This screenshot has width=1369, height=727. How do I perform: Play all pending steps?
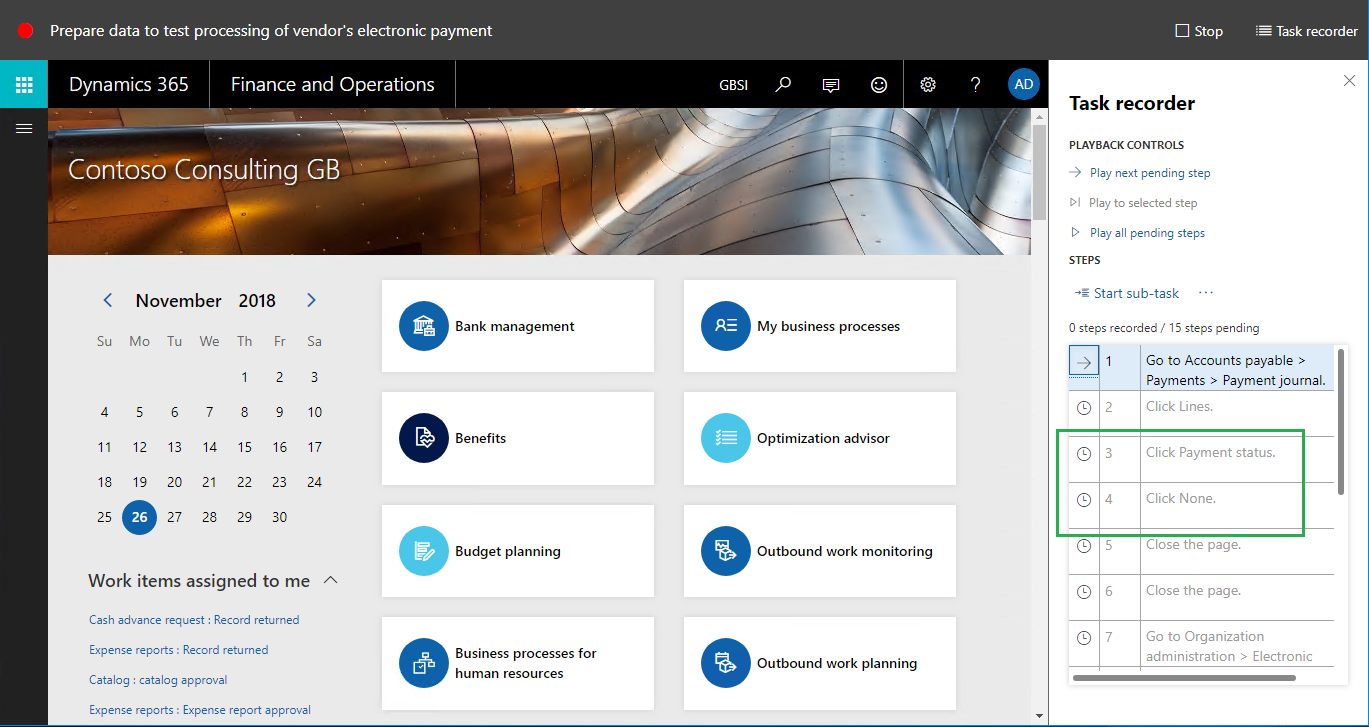(1137, 233)
